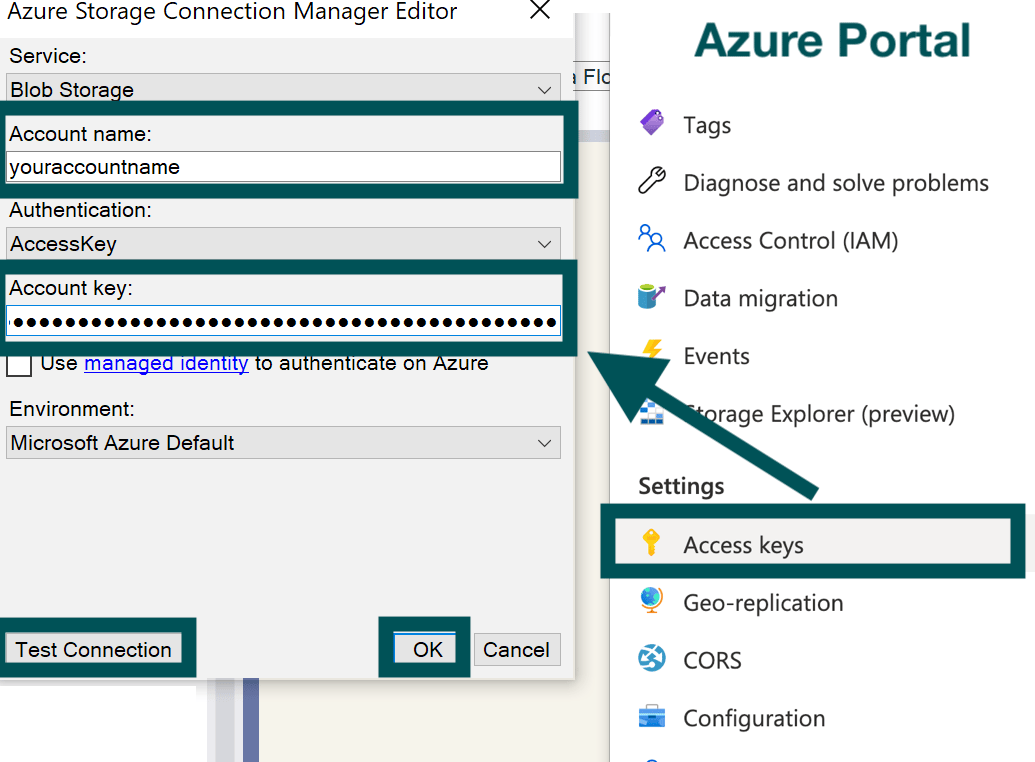Open the Environment dropdown showing Microsoft Azure Default
The image size is (1035, 762).
(x=283, y=442)
